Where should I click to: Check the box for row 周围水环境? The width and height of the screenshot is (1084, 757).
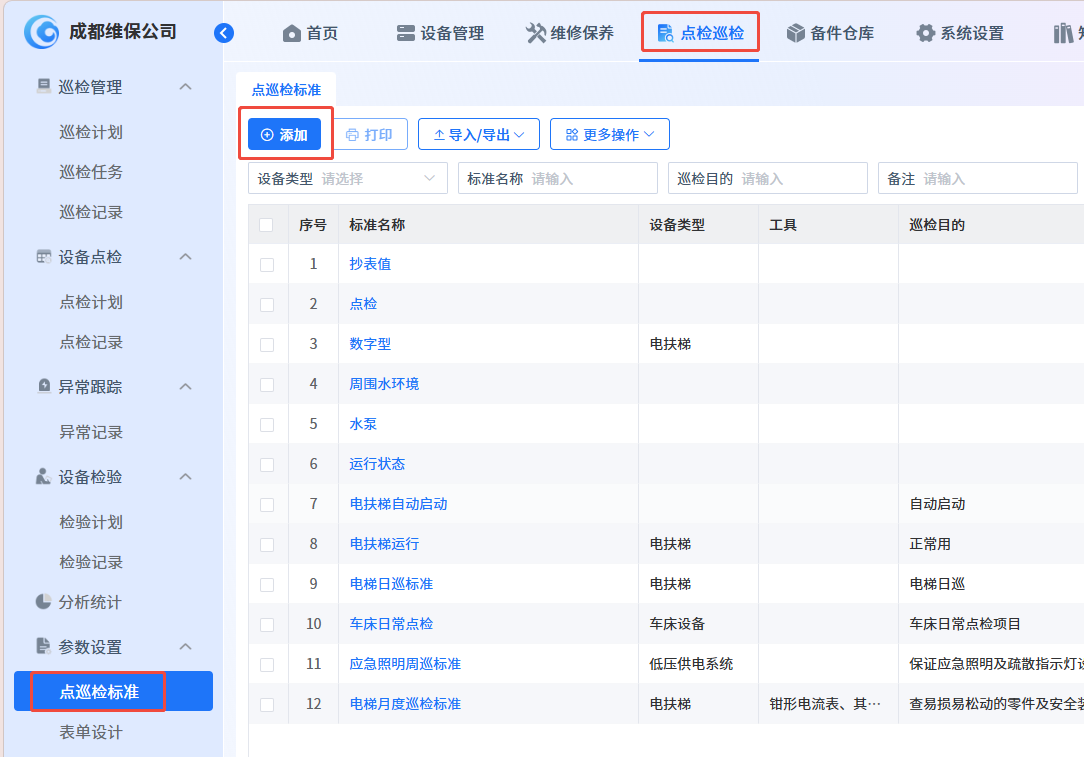click(267, 385)
